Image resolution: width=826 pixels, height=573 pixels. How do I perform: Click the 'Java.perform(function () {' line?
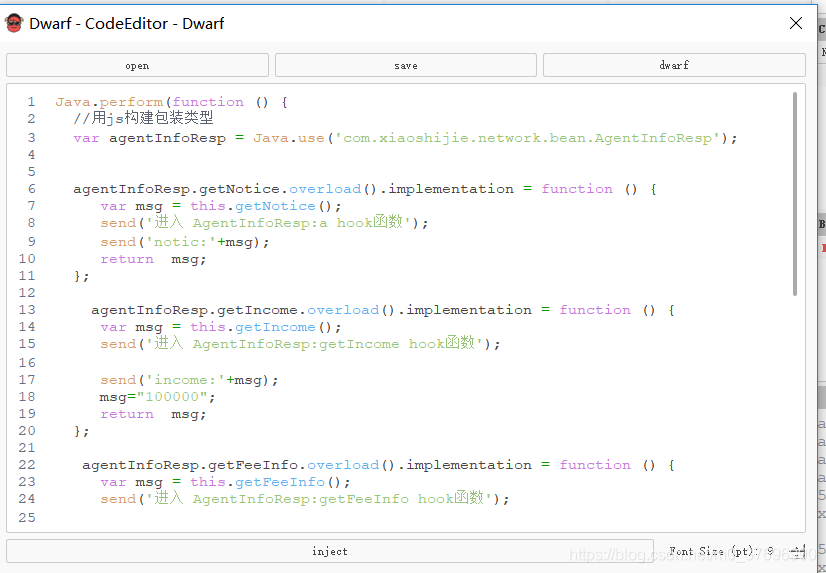[171, 102]
